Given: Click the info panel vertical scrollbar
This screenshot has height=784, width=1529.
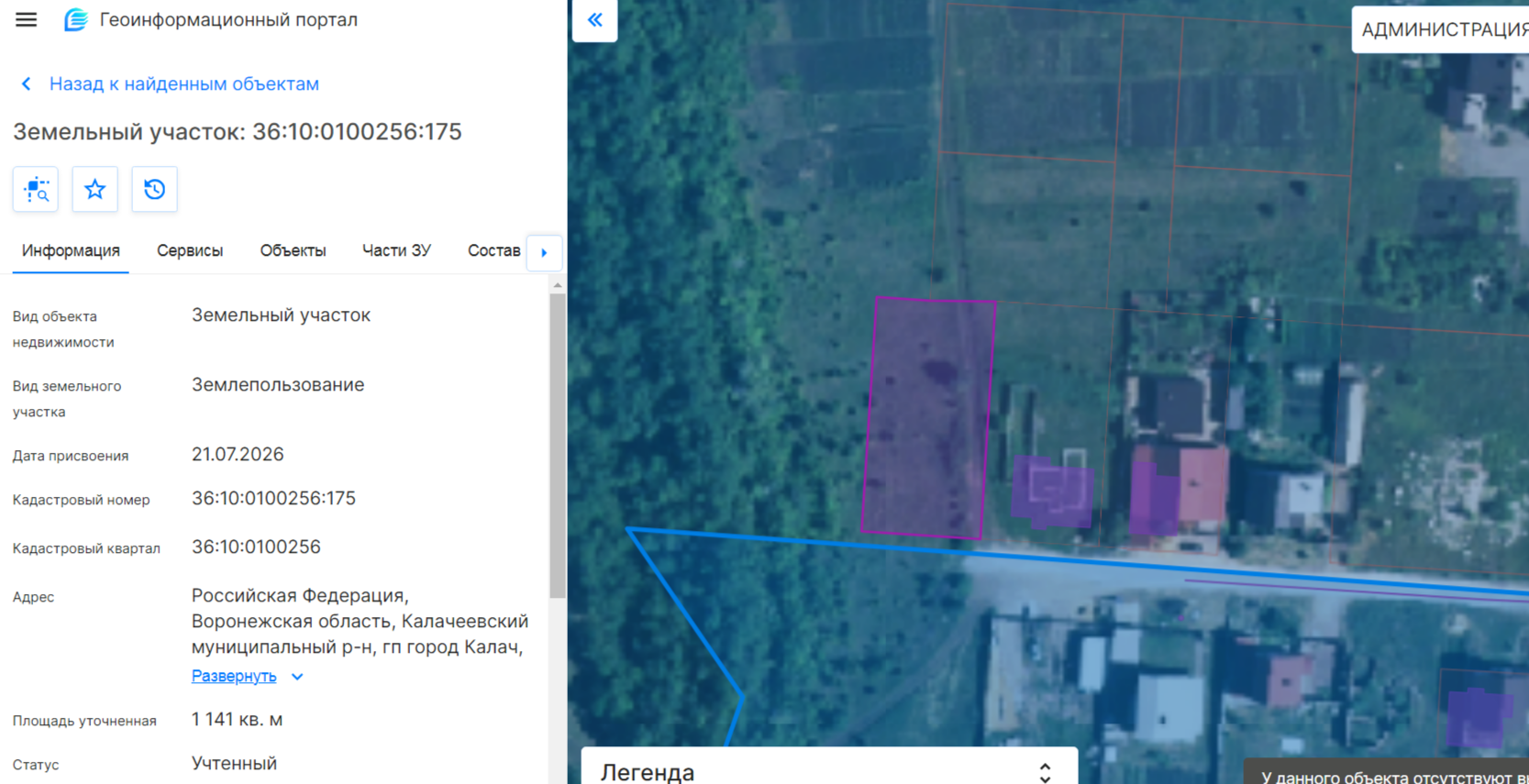Looking at the screenshot, I should [558, 446].
